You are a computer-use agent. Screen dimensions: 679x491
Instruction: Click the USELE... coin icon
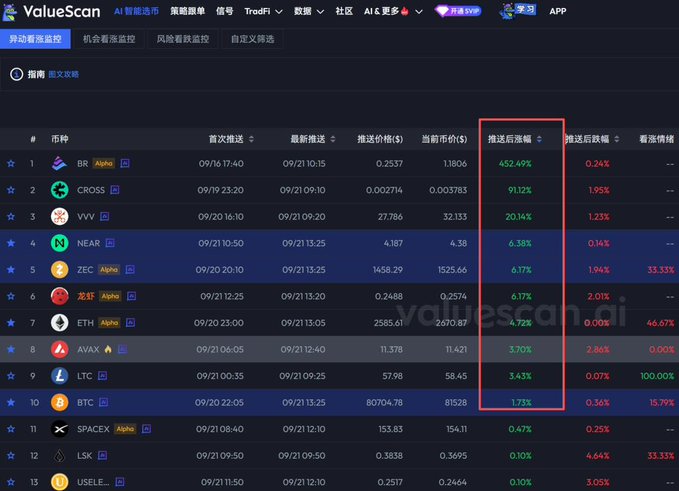[59, 482]
